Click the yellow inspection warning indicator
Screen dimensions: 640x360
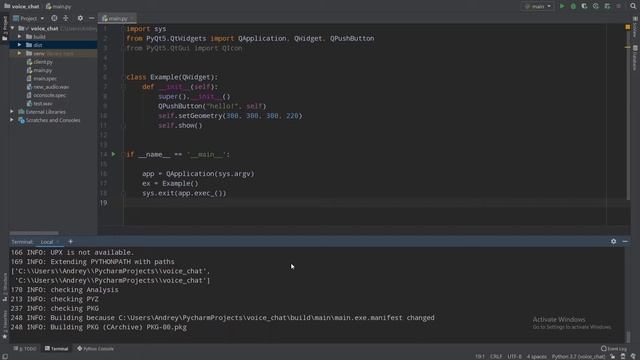pyautogui.click(x=627, y=27)
